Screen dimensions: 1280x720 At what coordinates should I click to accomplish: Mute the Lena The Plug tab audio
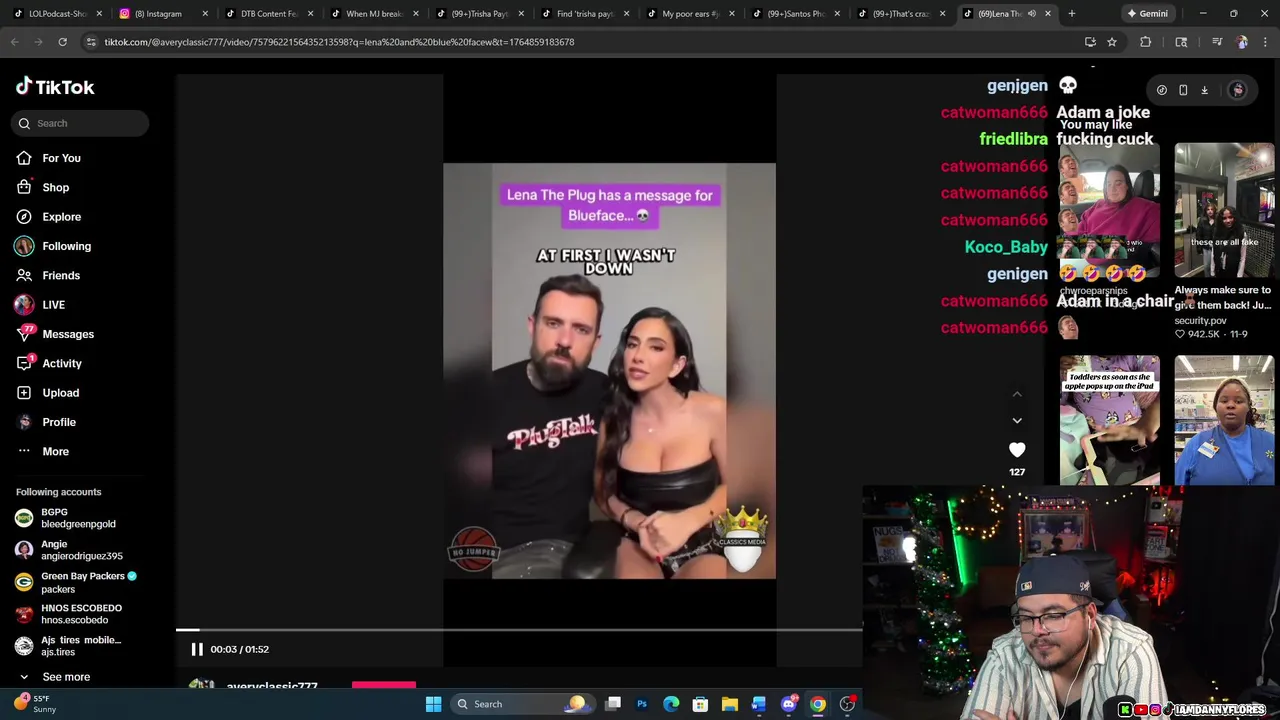pos(1032,14)
